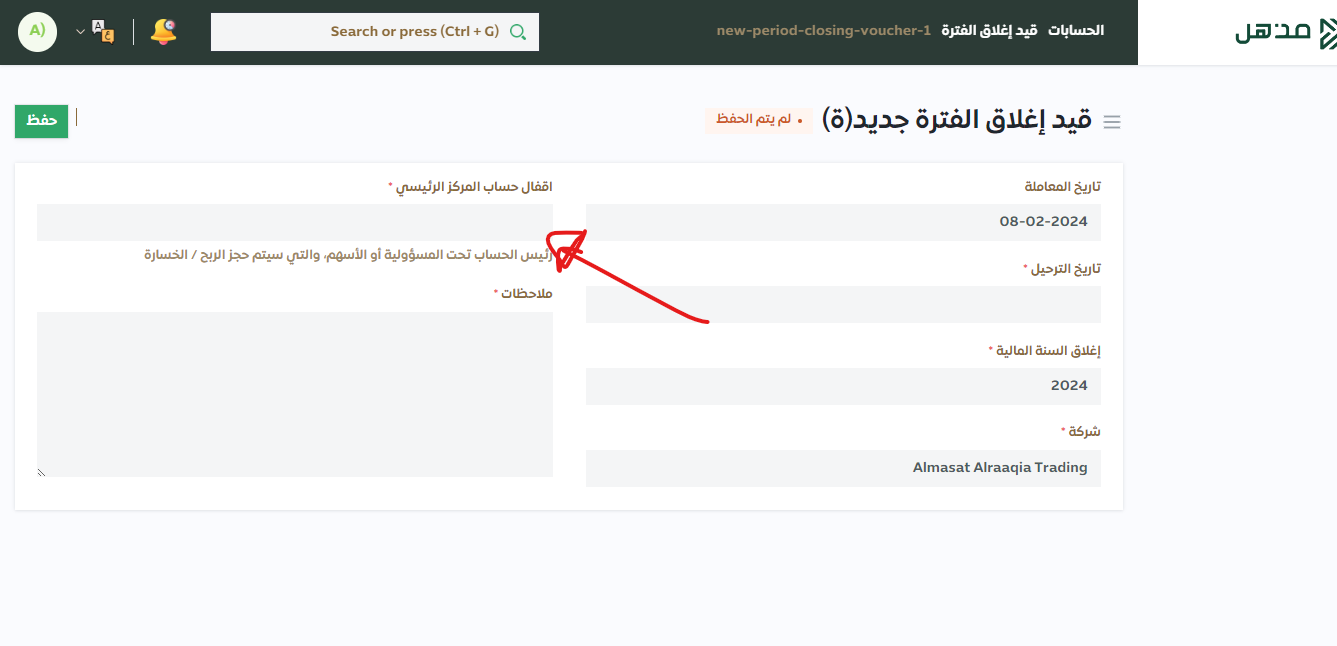Click new-period-closing-voucher-1 breadcrumb
The width and height of the screenshot is (1337, 646).
(x=824, y=31)
